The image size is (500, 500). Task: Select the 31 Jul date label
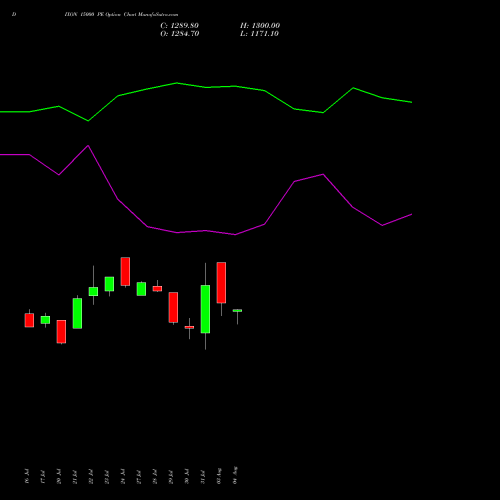click(x=203, y=477)
